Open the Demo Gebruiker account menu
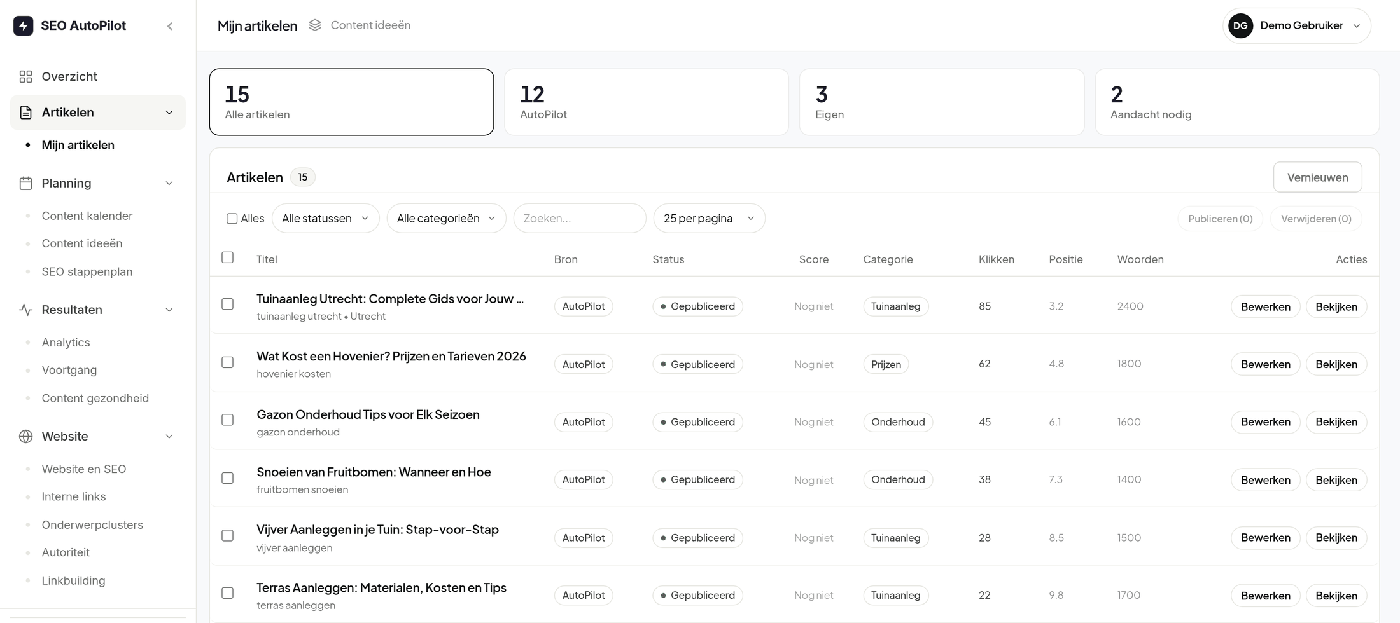The image size is (1400, 623). 1297,26
